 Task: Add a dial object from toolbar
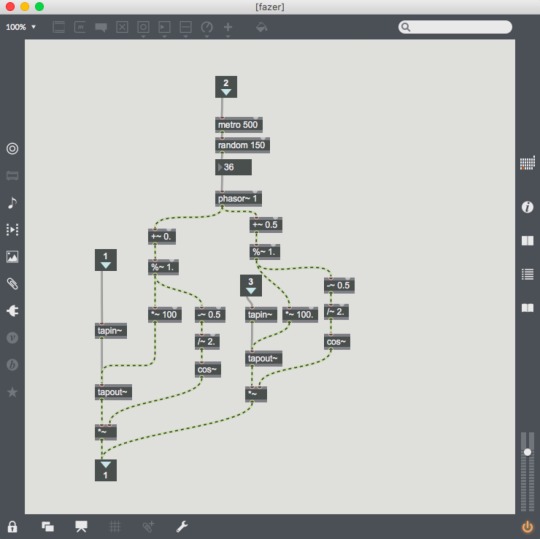(x=207, y=27)
